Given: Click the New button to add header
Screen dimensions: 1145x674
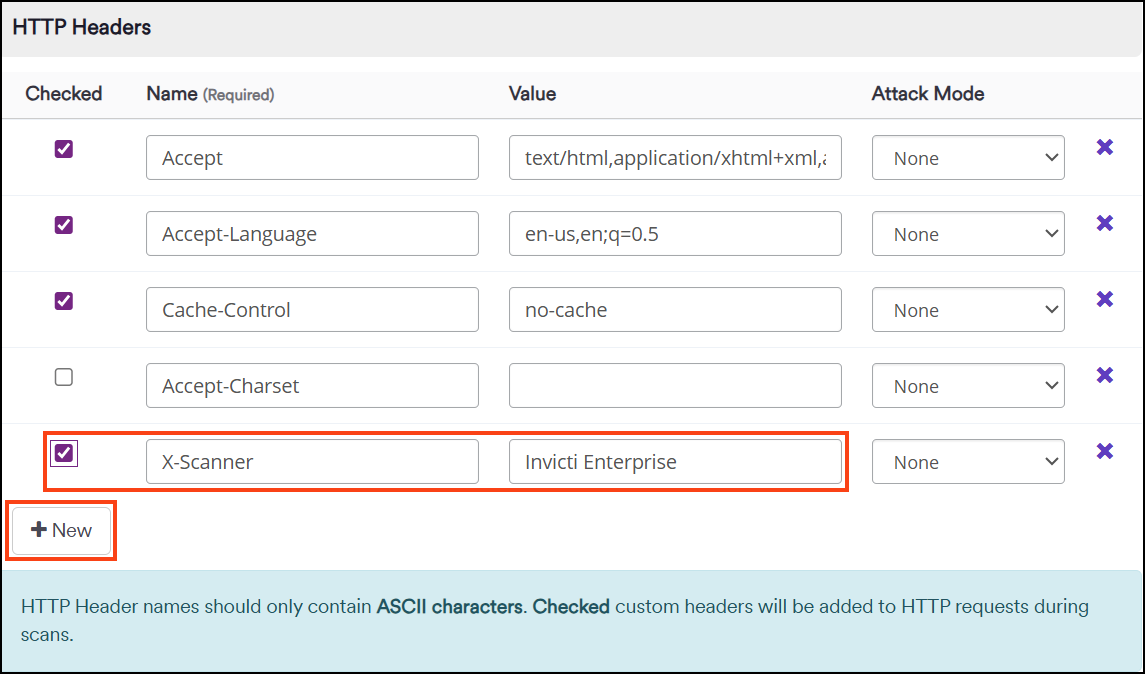Looking at the screenshot, I should [x=61, y=531].
